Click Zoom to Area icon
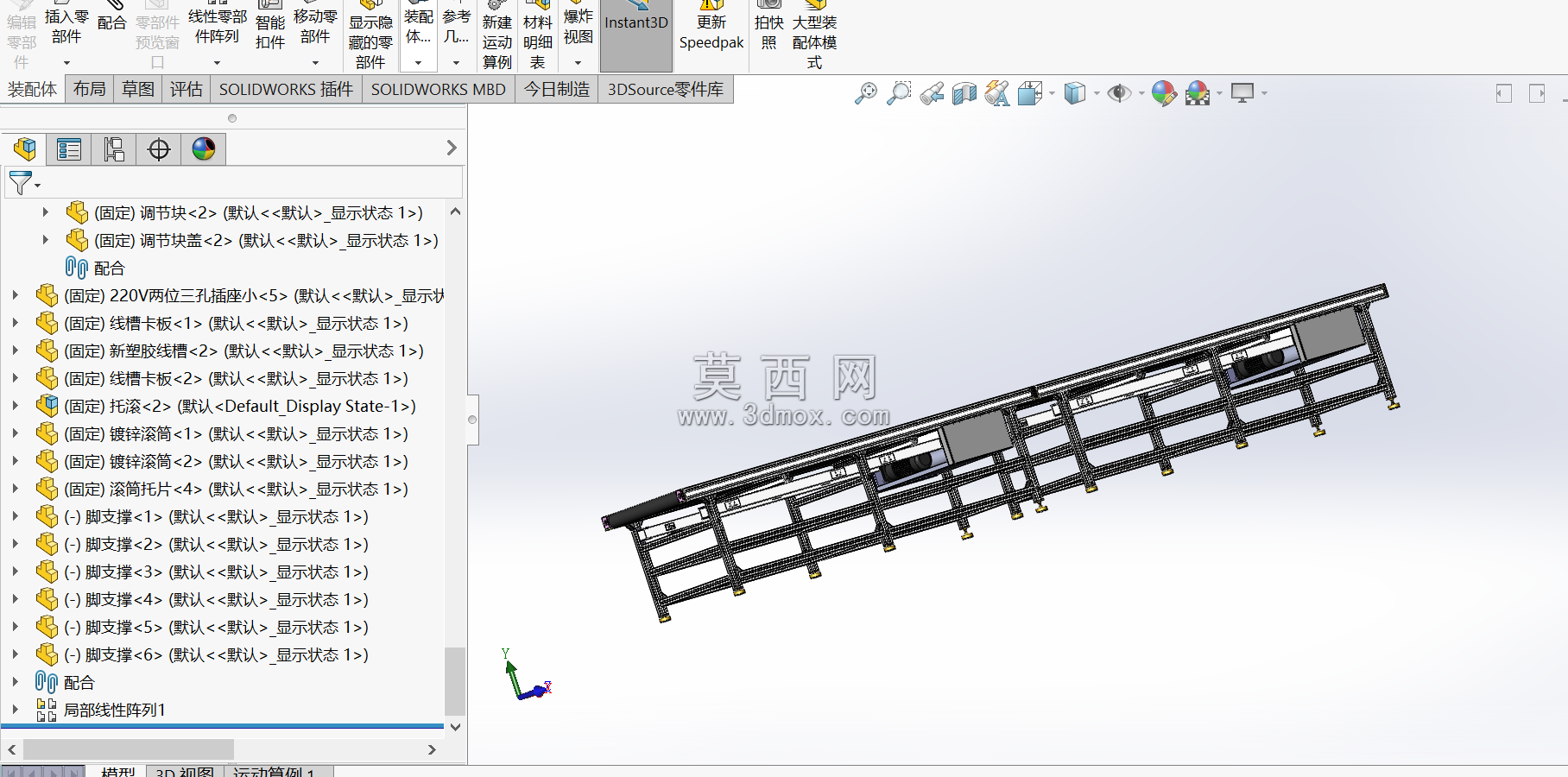Screen dimensions: 1568x777 (899, 93)
